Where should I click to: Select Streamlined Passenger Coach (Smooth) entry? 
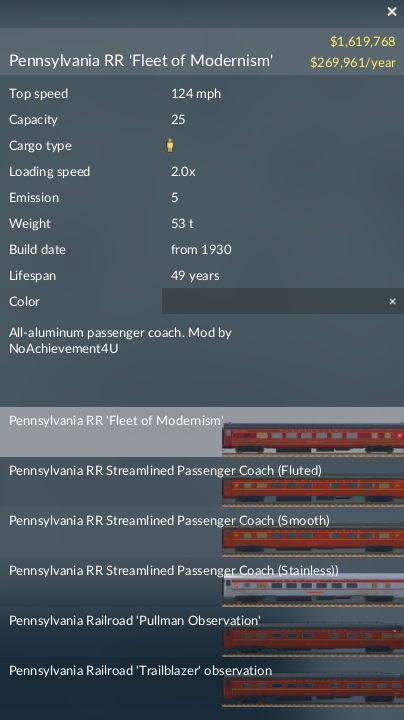202,532
